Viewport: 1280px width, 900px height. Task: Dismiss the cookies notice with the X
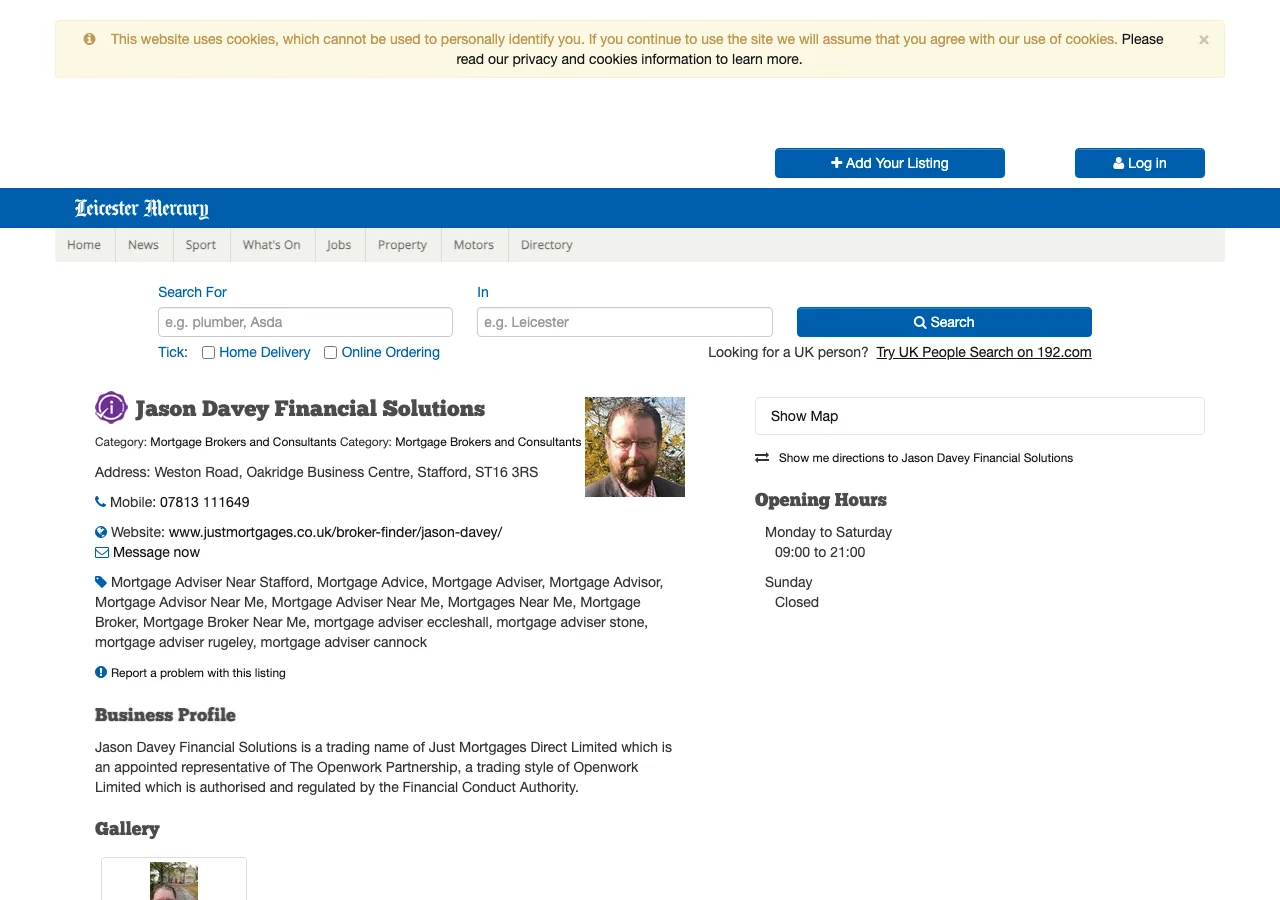(x=1203, y=39)
